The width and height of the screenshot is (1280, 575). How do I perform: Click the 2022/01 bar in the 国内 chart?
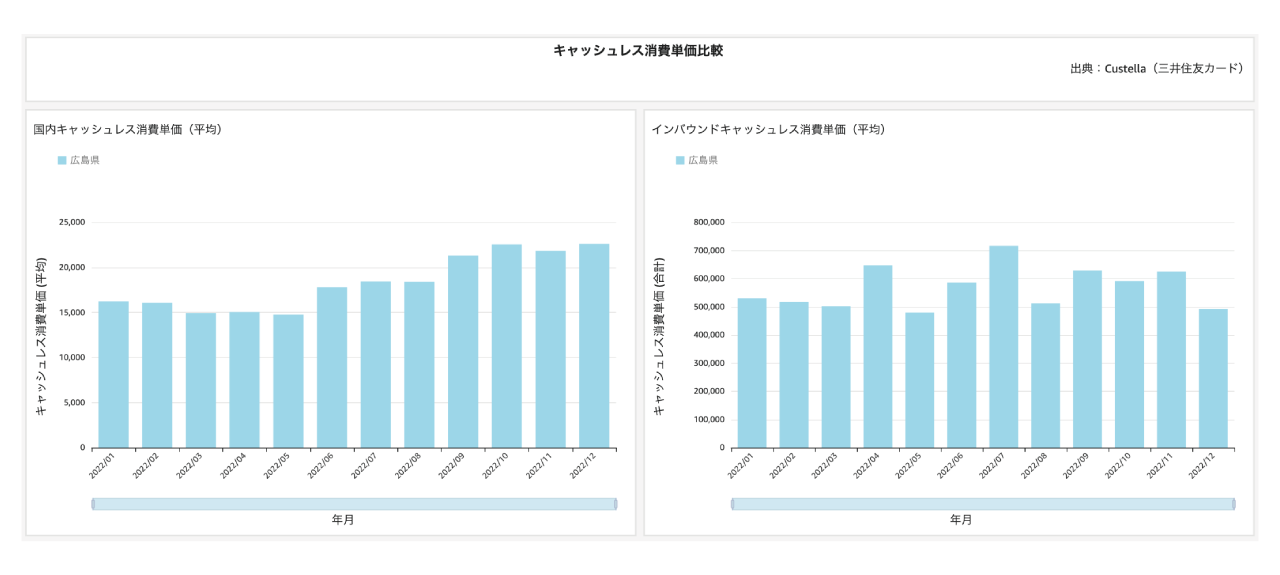point(113,374)
